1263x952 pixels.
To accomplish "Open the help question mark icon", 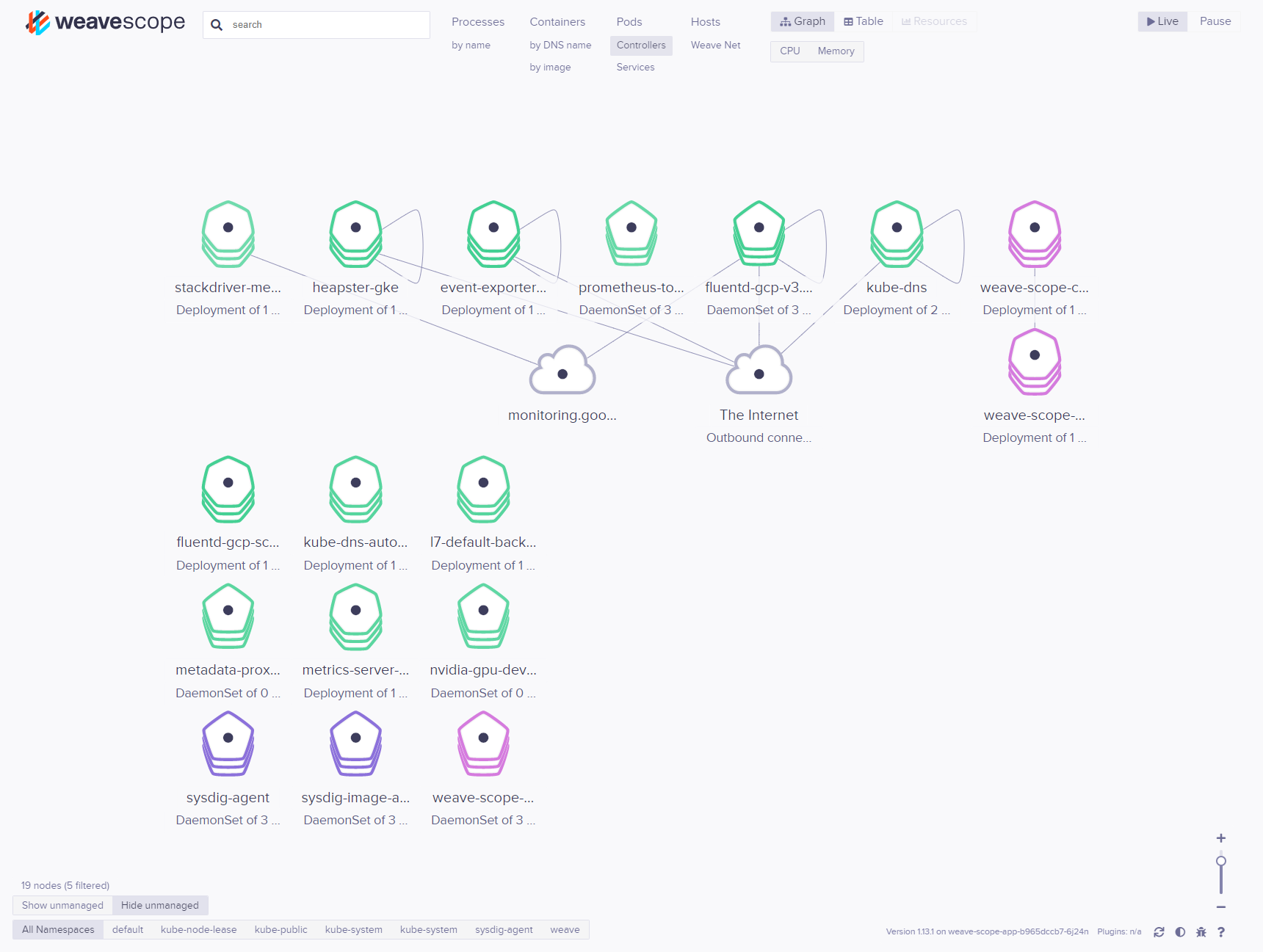I will click(1221, 931).
